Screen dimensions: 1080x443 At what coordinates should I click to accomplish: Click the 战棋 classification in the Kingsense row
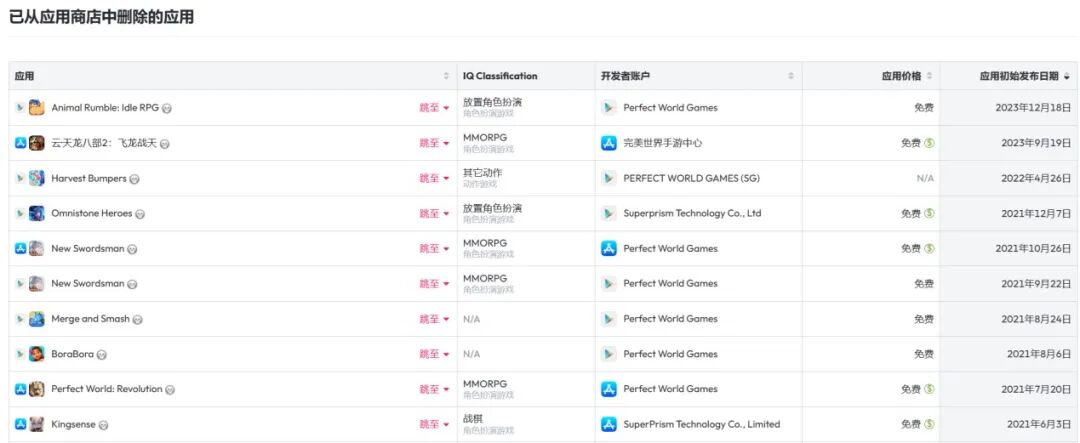473,418
